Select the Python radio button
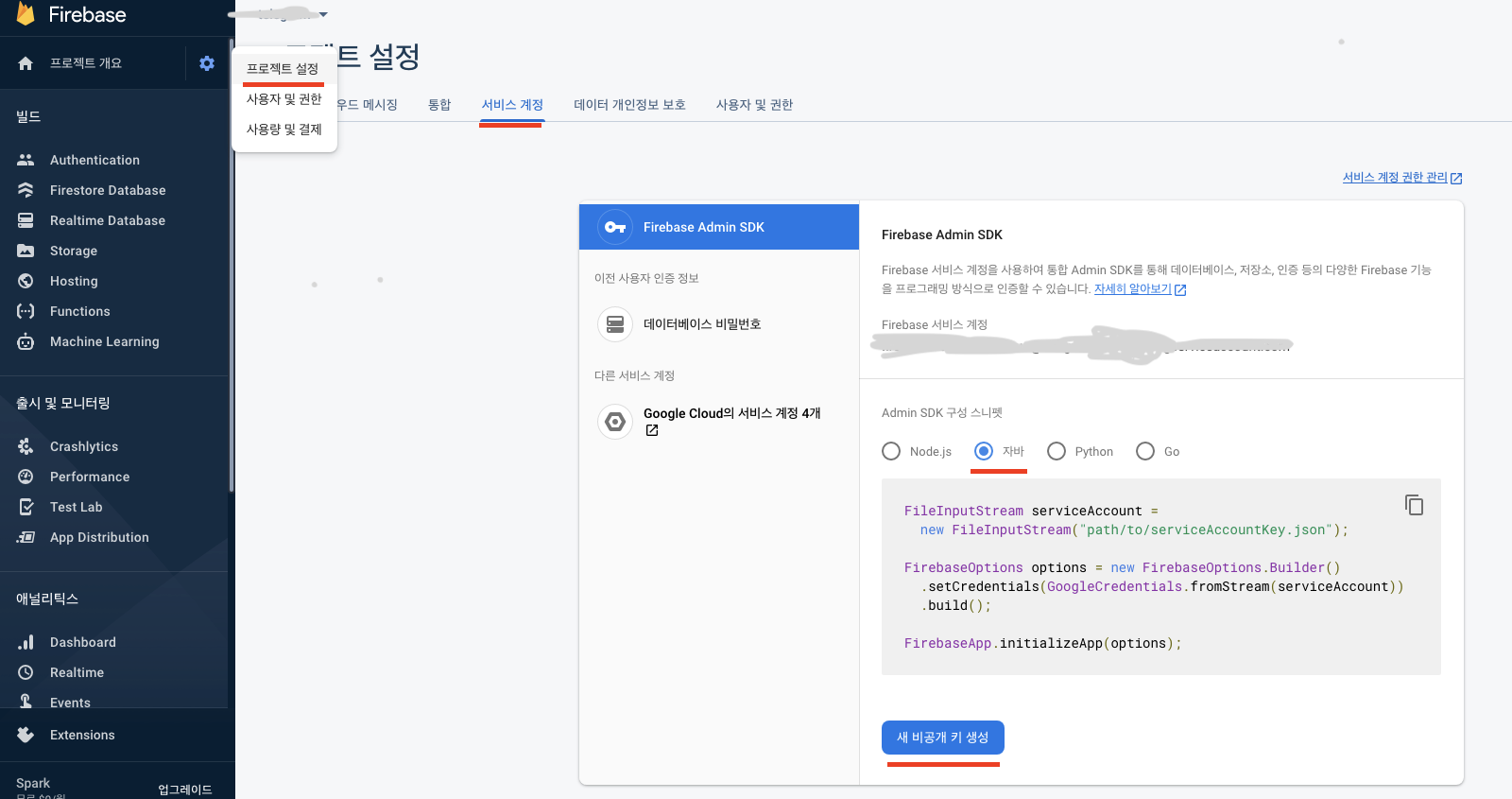Screen dimensions: 1512x799 pyautogui.click(x=1057, y=451)
